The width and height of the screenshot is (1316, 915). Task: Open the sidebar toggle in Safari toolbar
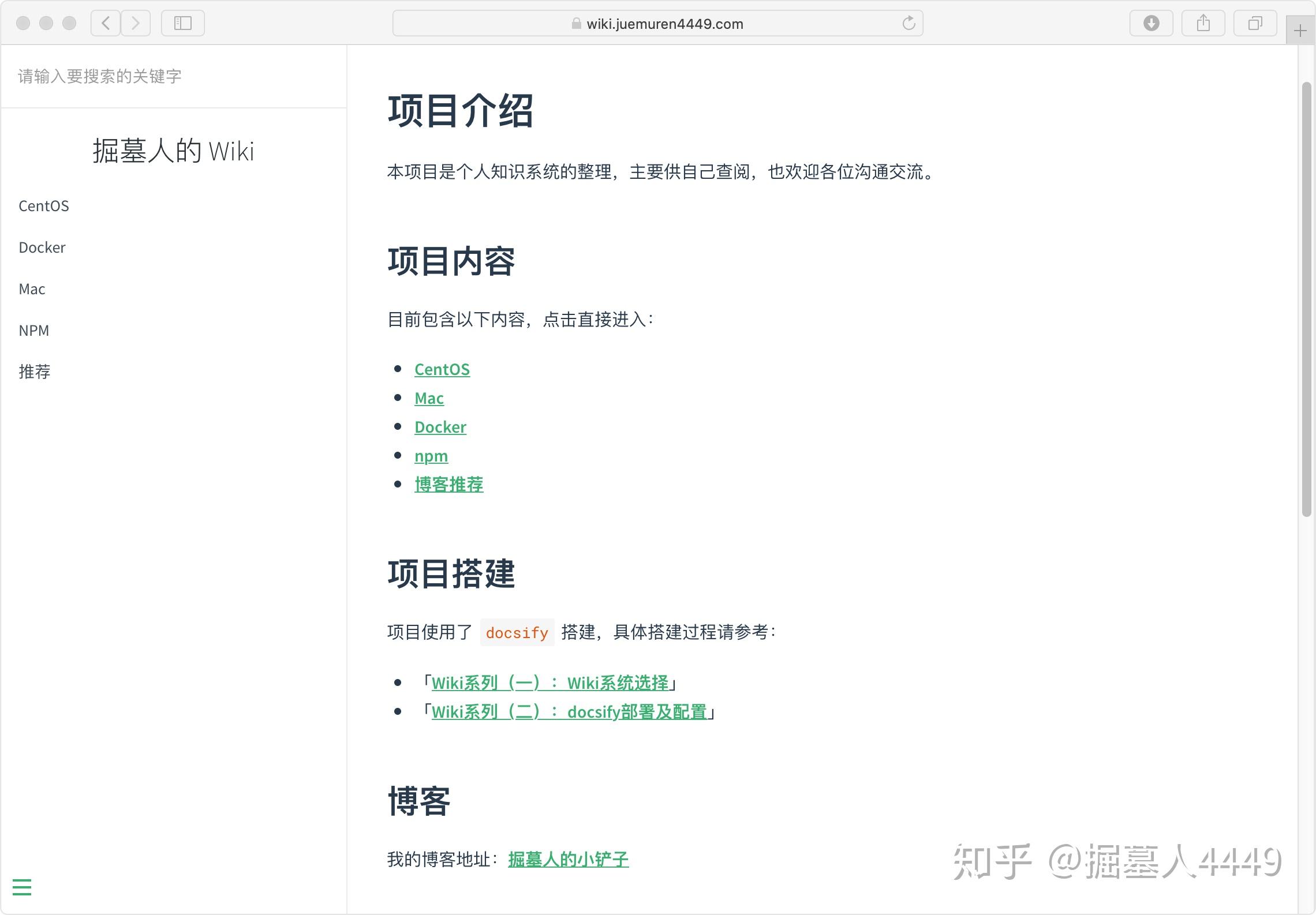click(182, 23)
